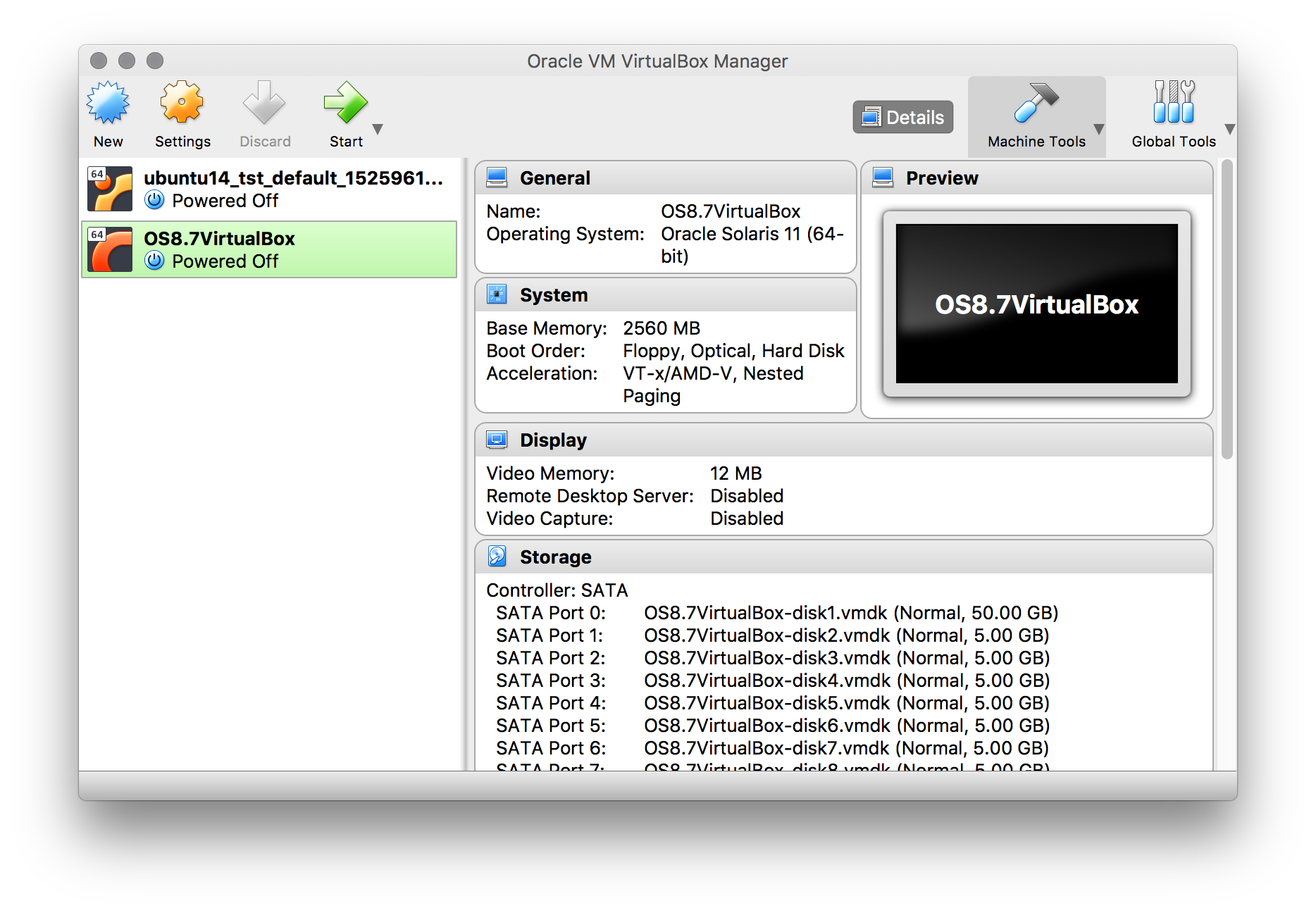Click OS8.7VirtualBox-disk4.vmdk on SATA Port 3
Screen dimensions: 1316x913
pos(847,681)
